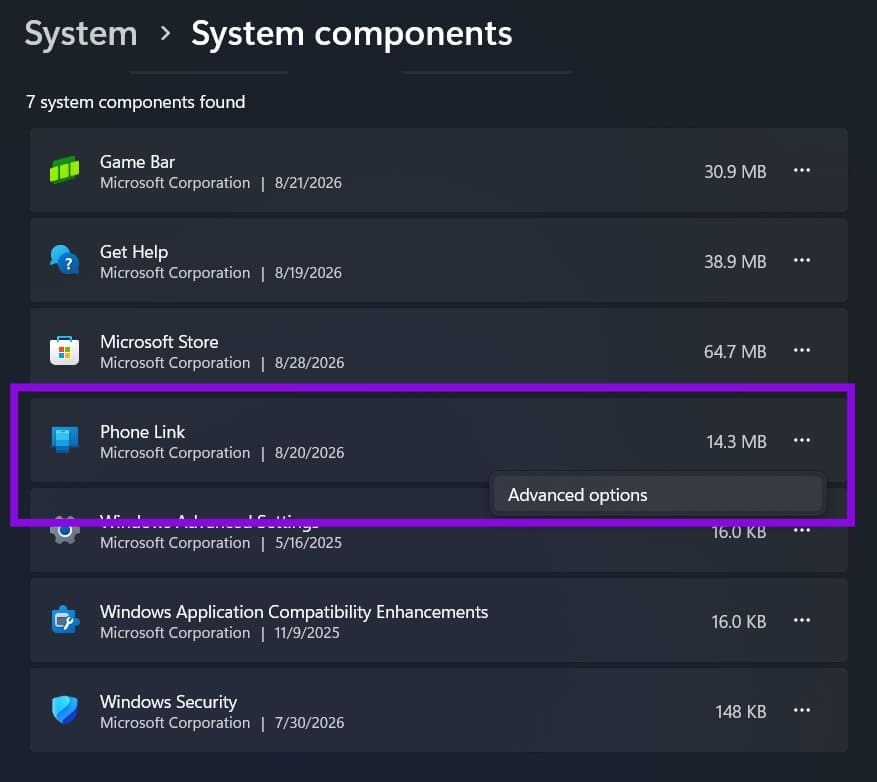Select the Get Help name text
Image resolution: width=877 pixels, height=782 pixels.
(x=134, y=252)
